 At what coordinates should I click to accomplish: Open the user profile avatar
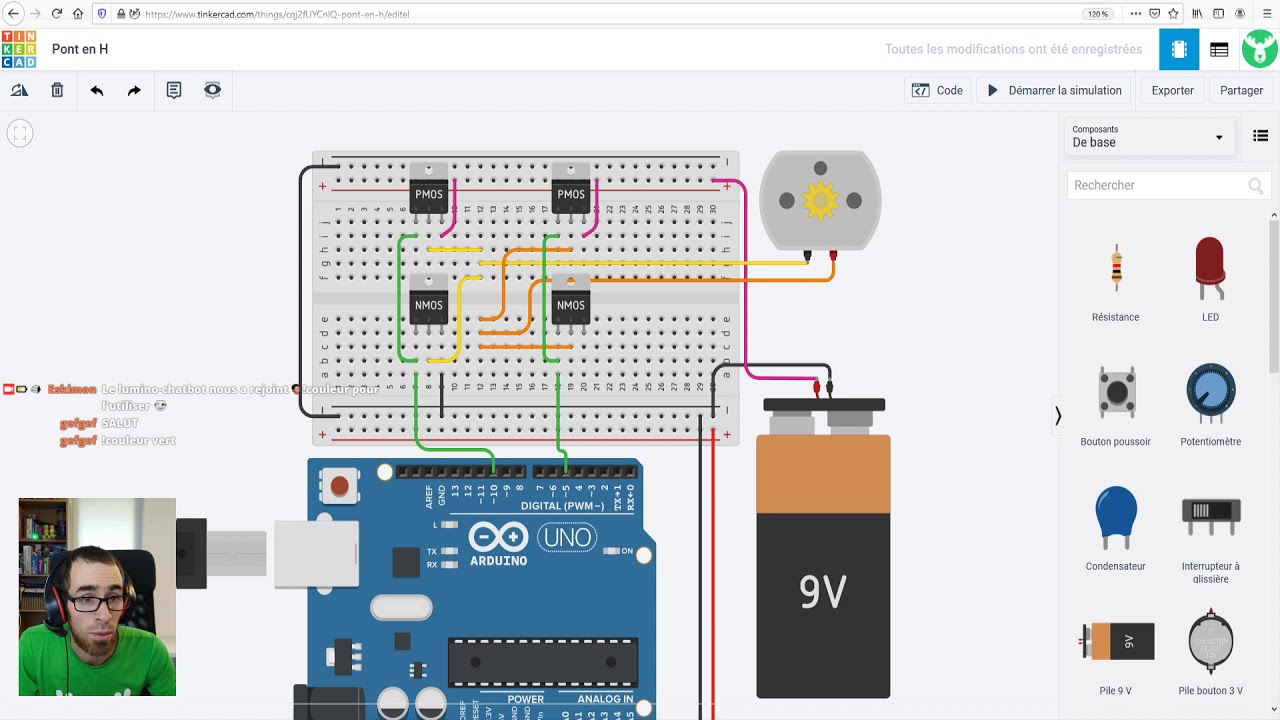coord(1260,49)
